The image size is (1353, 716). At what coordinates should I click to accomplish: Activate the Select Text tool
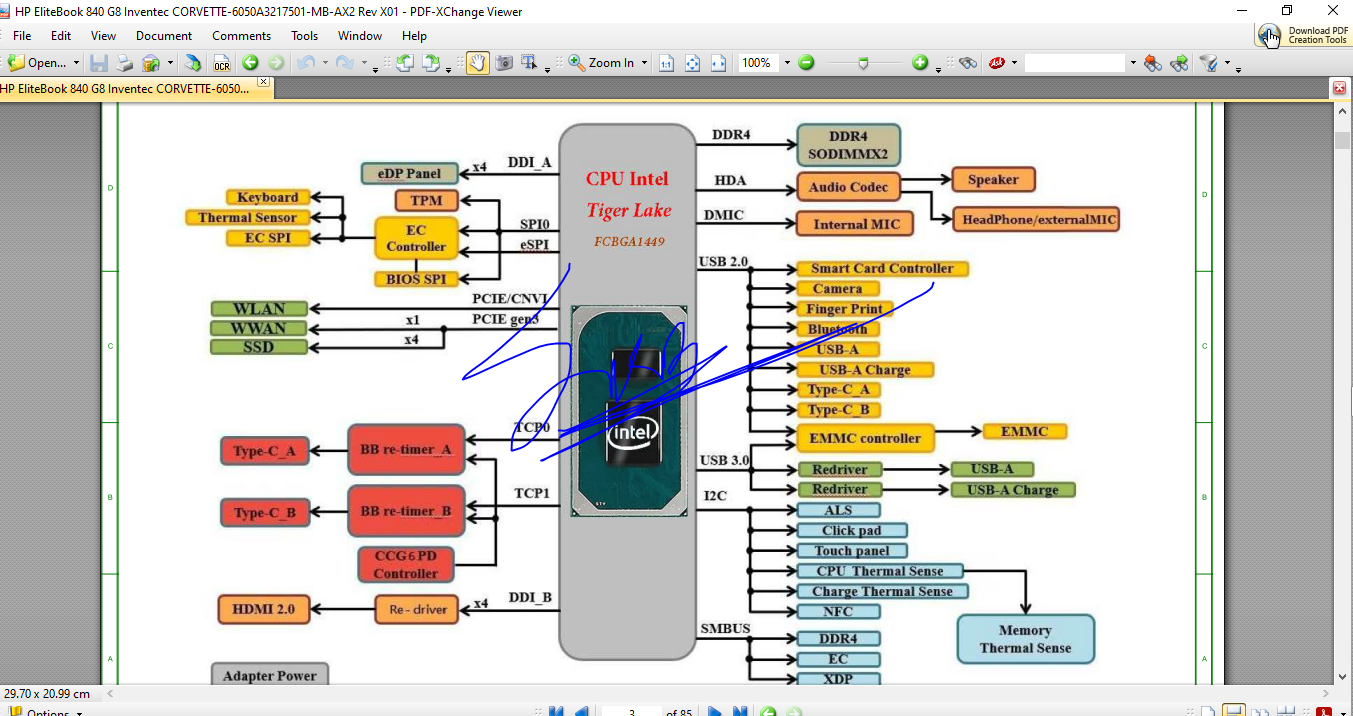tap(529, 62)
